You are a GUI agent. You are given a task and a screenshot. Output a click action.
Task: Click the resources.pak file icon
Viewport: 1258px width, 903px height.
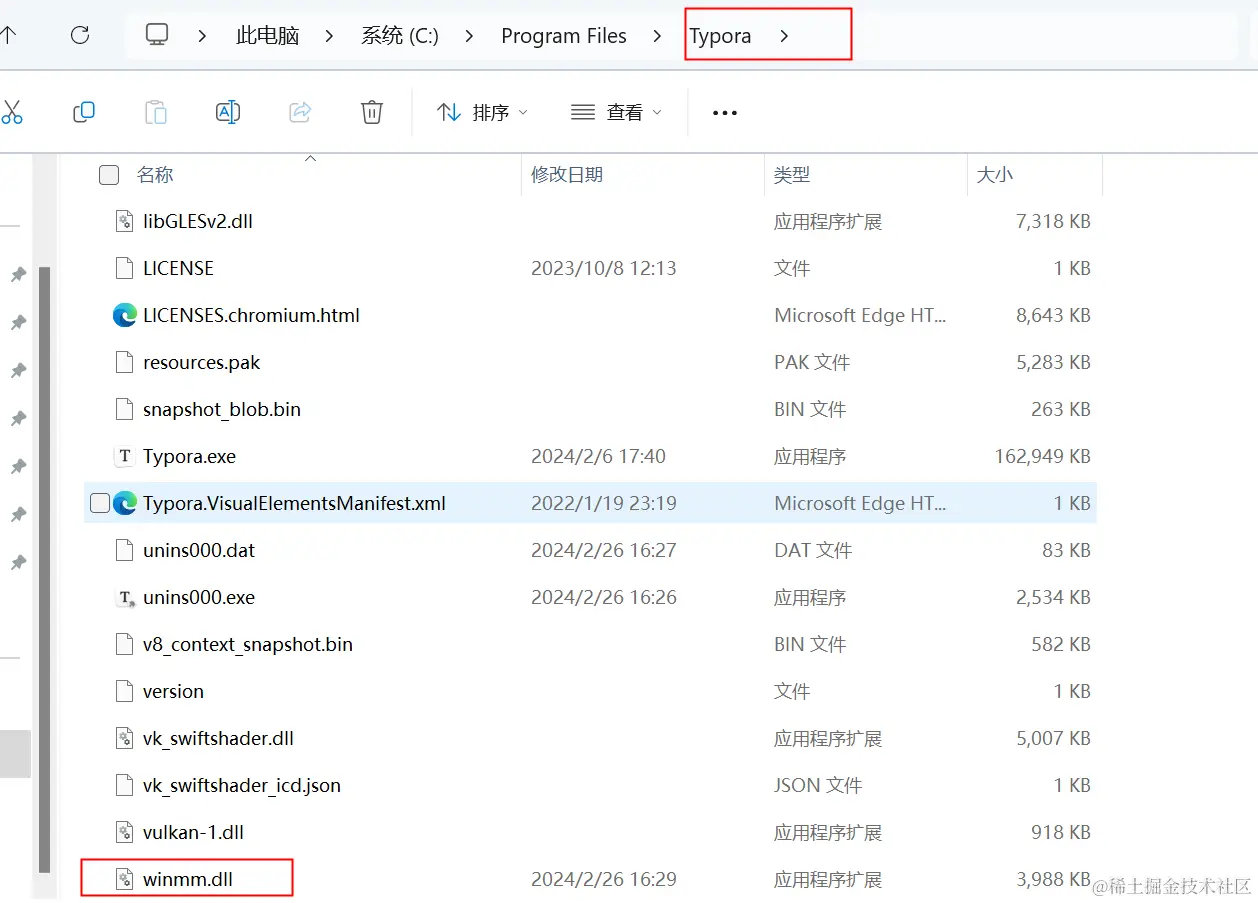[x=124, y=362]
